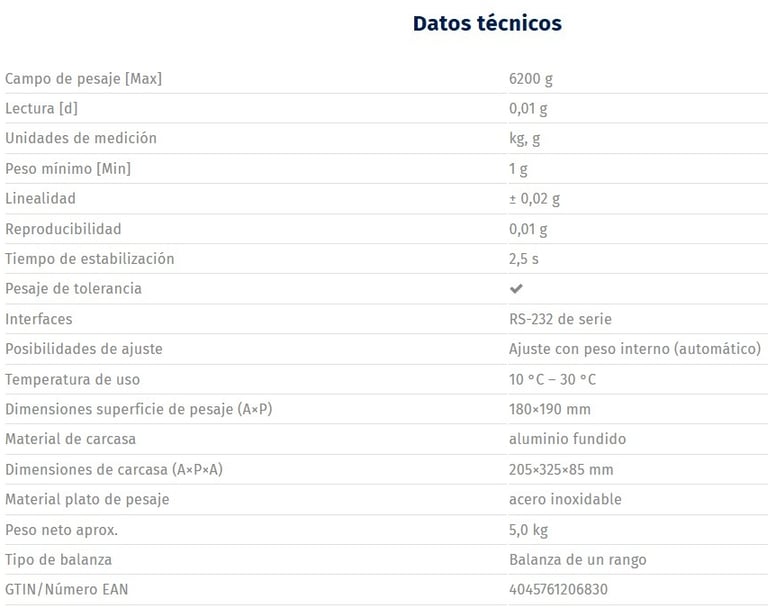The width and height of the screenshot is (768, 608).
Task: Click the RS-232 de serie interface value
Action: (x=560, y=319)
